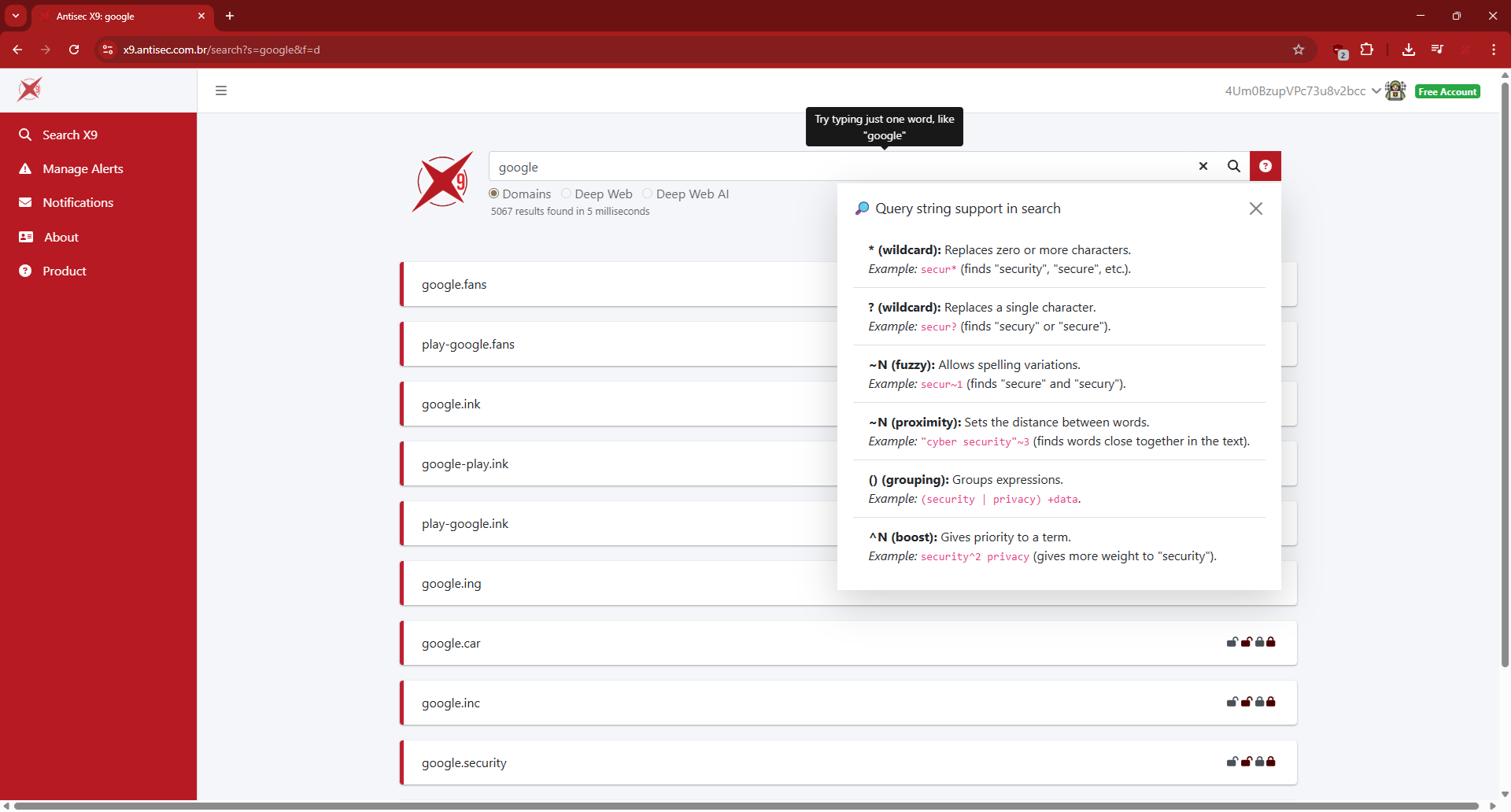Click the Free Account badge
Viewport: 1511px width, 812px height.
point(1447,91)
